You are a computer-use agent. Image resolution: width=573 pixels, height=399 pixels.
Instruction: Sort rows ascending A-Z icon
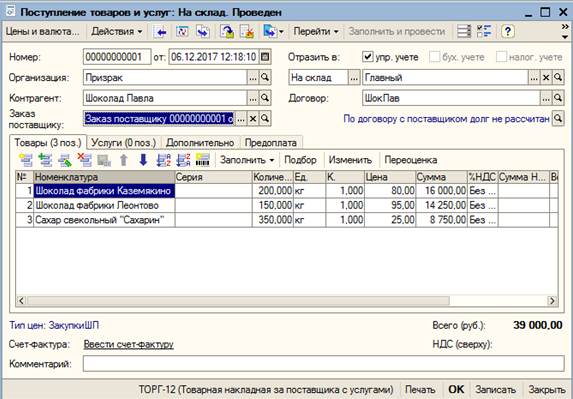(x=163, y=160)
